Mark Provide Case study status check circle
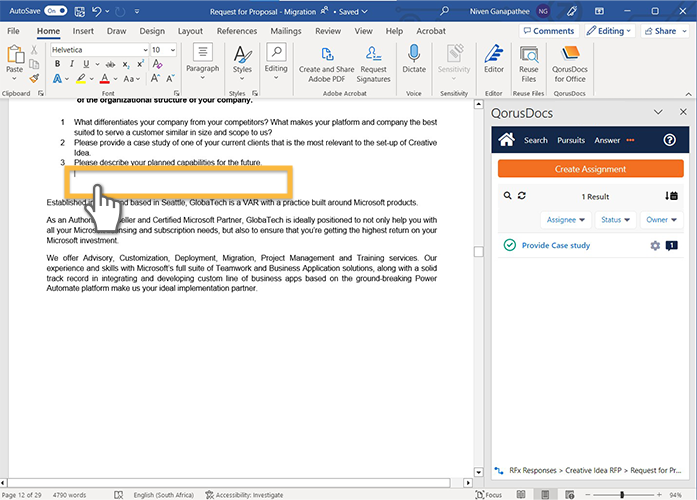The height and width of the screenshot is (500, 697). pyautogui.click(x=509, y=245)
